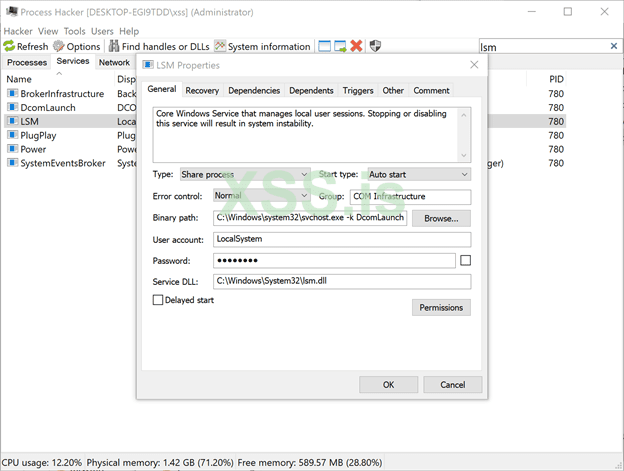624x471 pixels.
Task: Expand the Type dropdown (Share process)
Action: [245, 174]
